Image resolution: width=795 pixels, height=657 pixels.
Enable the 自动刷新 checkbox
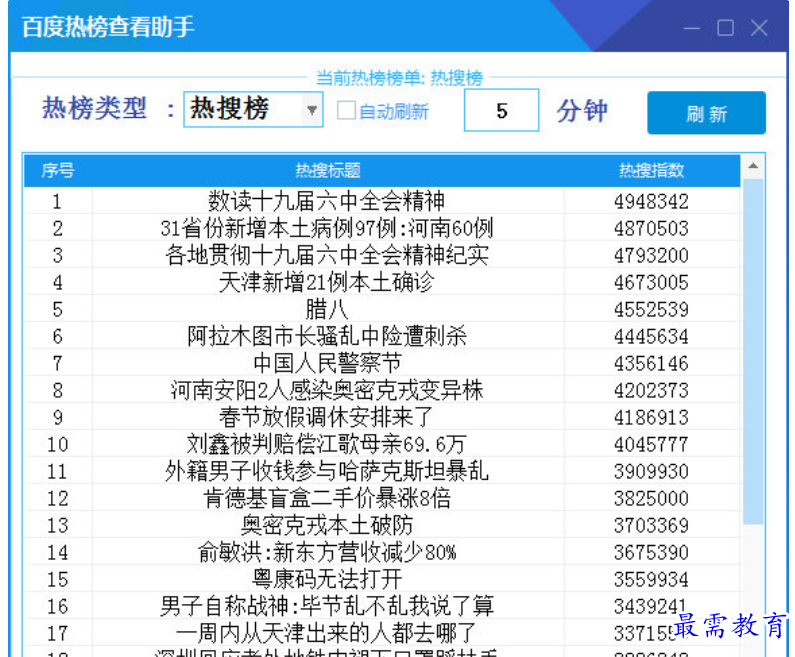346,110
